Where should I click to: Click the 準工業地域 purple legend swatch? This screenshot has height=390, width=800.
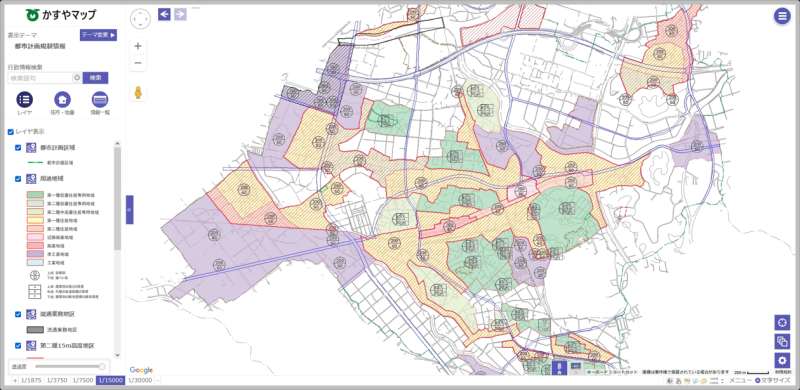[35, 254]
